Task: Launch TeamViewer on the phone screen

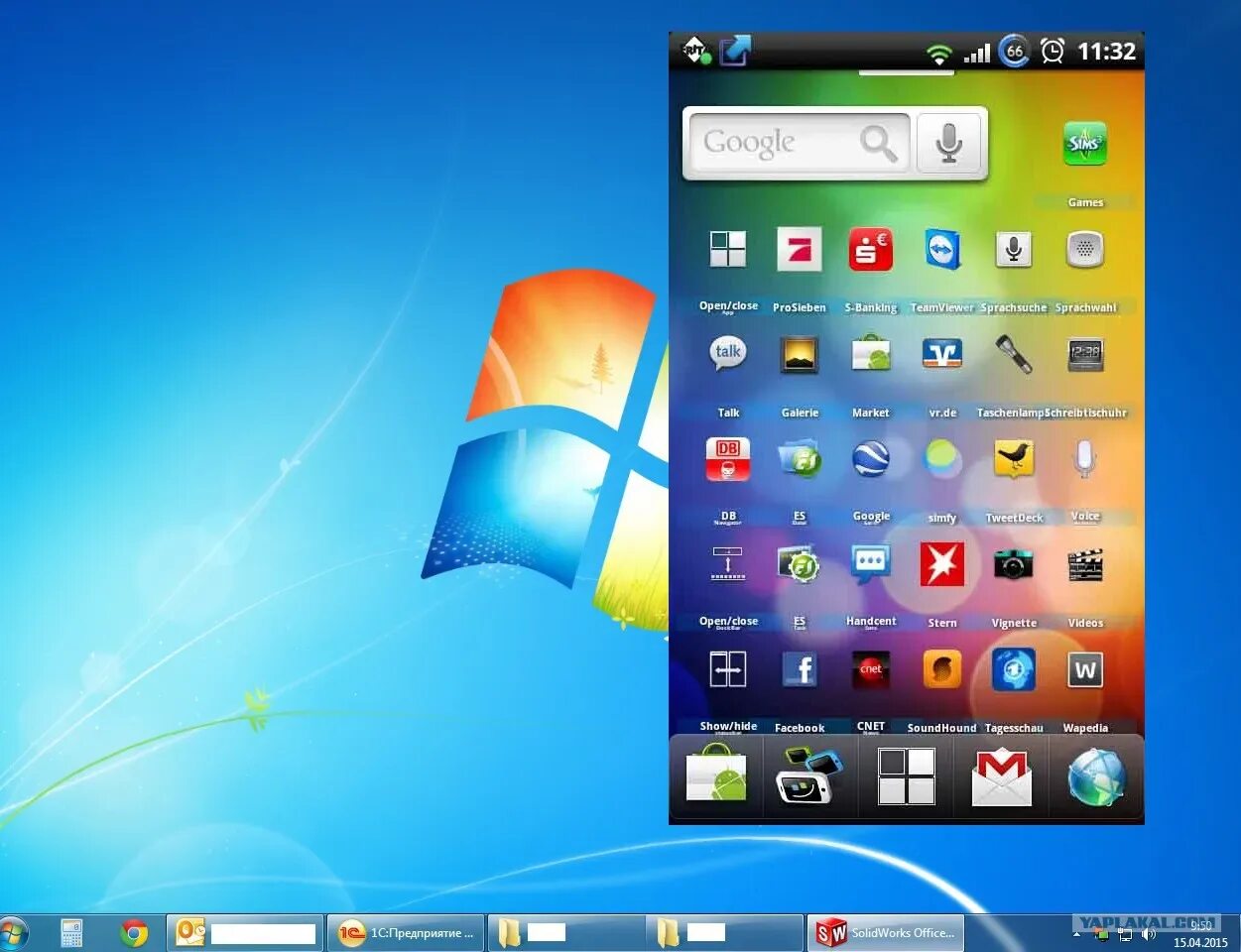Action: tap(942, 250)
